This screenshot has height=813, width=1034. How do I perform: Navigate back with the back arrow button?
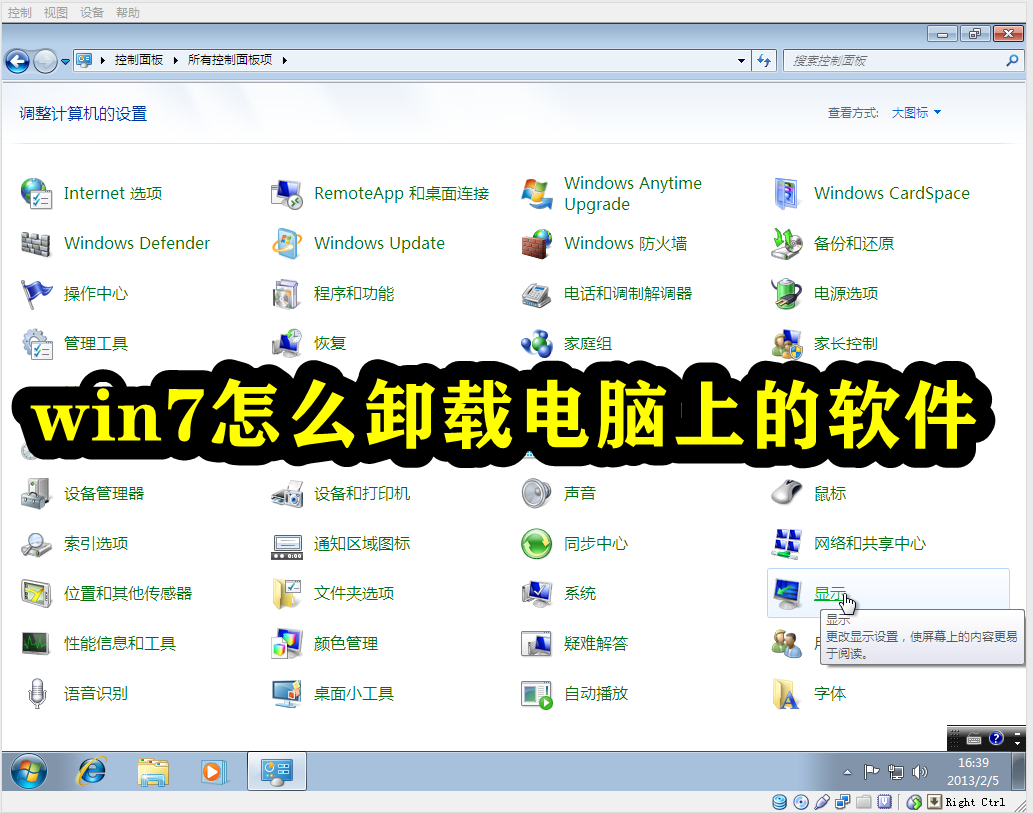(17, 60)
